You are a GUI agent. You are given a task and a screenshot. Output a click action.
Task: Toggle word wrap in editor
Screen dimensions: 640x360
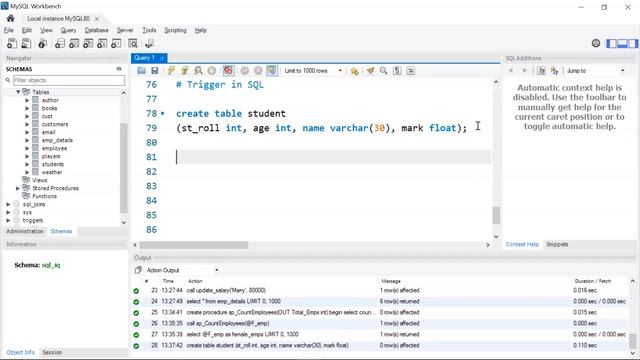(411, 71)
